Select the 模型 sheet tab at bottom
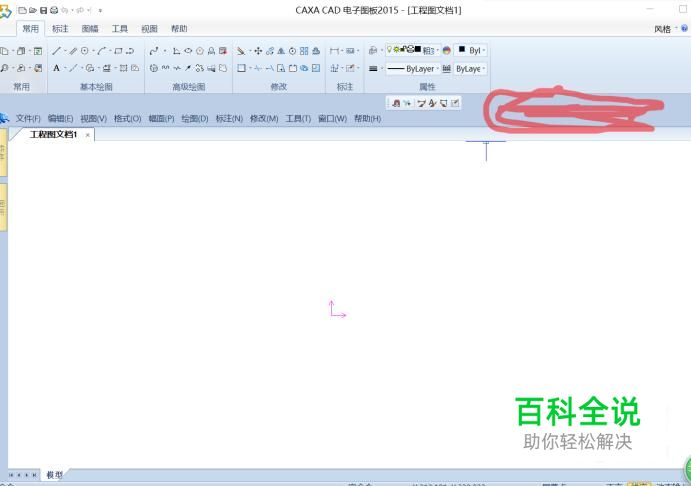The height and width of the screenshot is (486, 691). pos(55,475)
